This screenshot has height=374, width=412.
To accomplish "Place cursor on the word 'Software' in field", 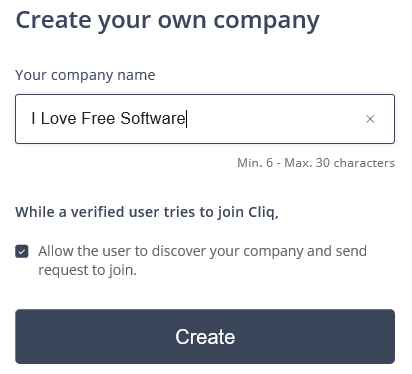I will (x=152, y=118).
